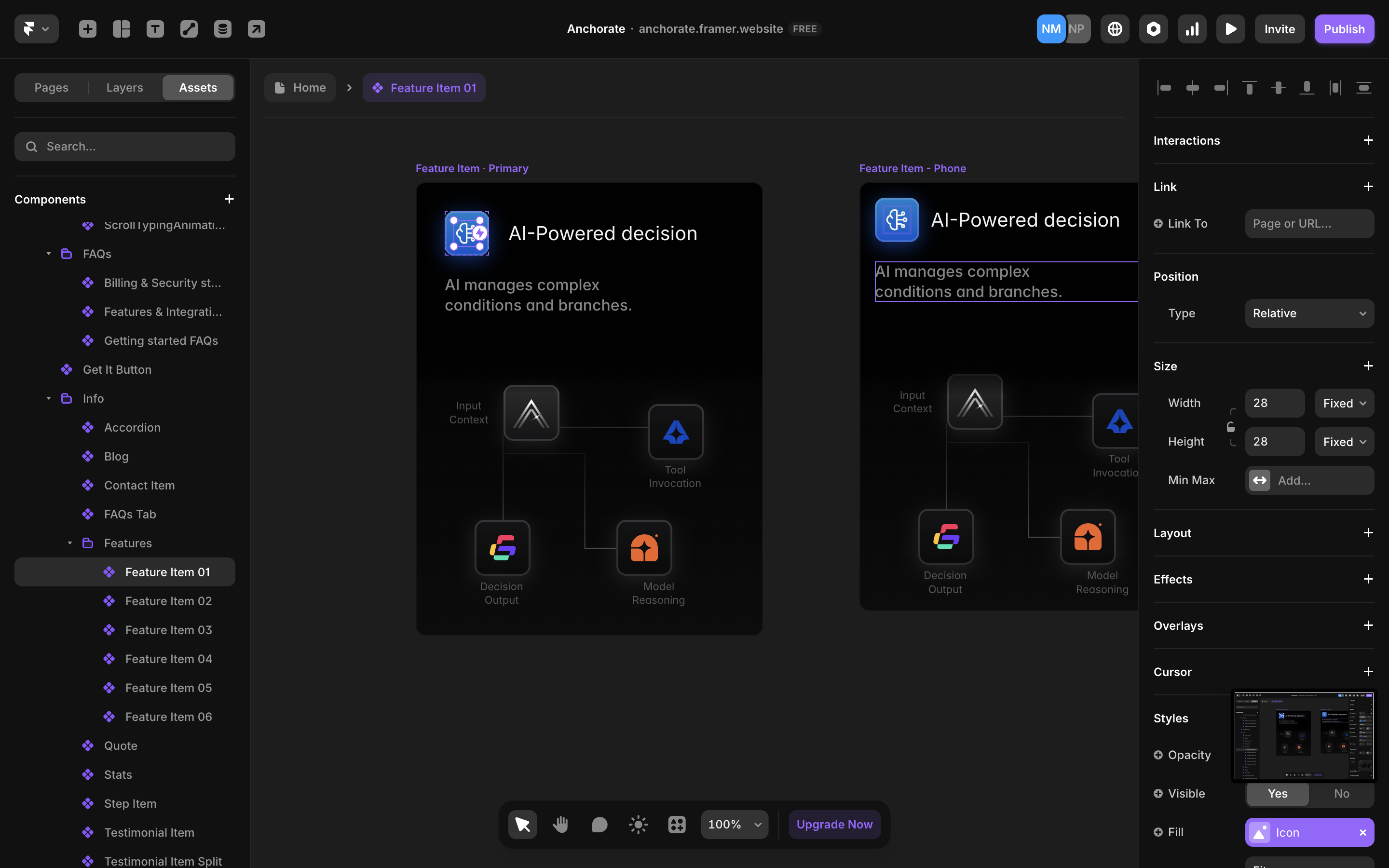Open the Analytics bar chart icon
The width and height of the screenshot is (1389, 868).
[x=1192, y=29]
